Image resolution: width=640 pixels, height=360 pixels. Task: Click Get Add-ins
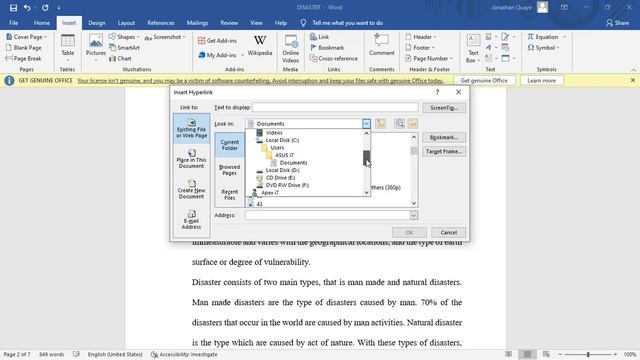(x=217, y=40)
